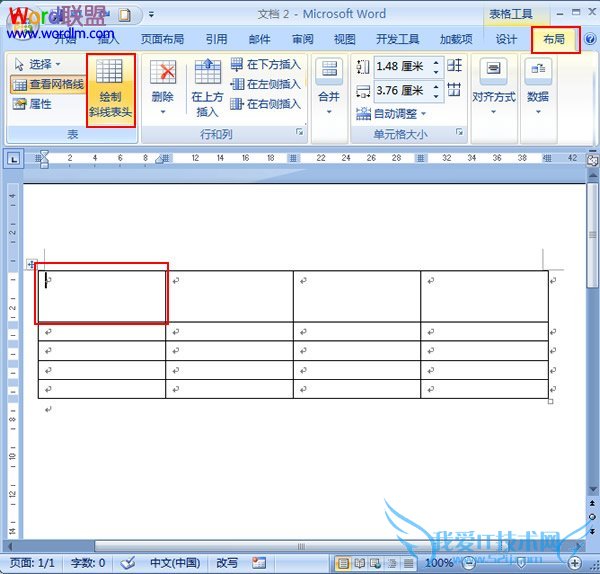600x574 pixels.
Task: Decrease row height with down spinner
Action: [436, 72]
